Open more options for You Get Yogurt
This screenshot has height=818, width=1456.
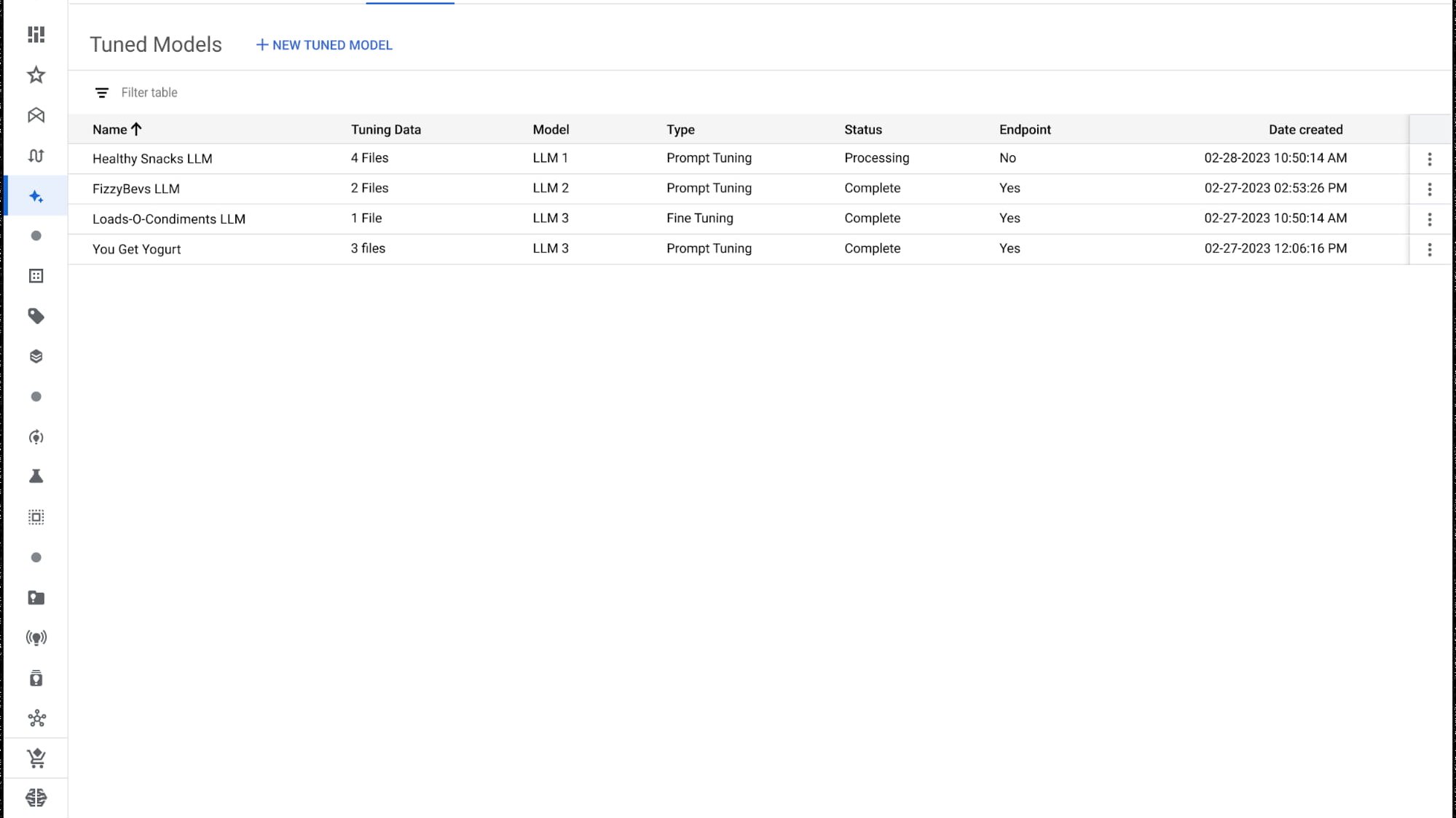[x=1429, y=250]
